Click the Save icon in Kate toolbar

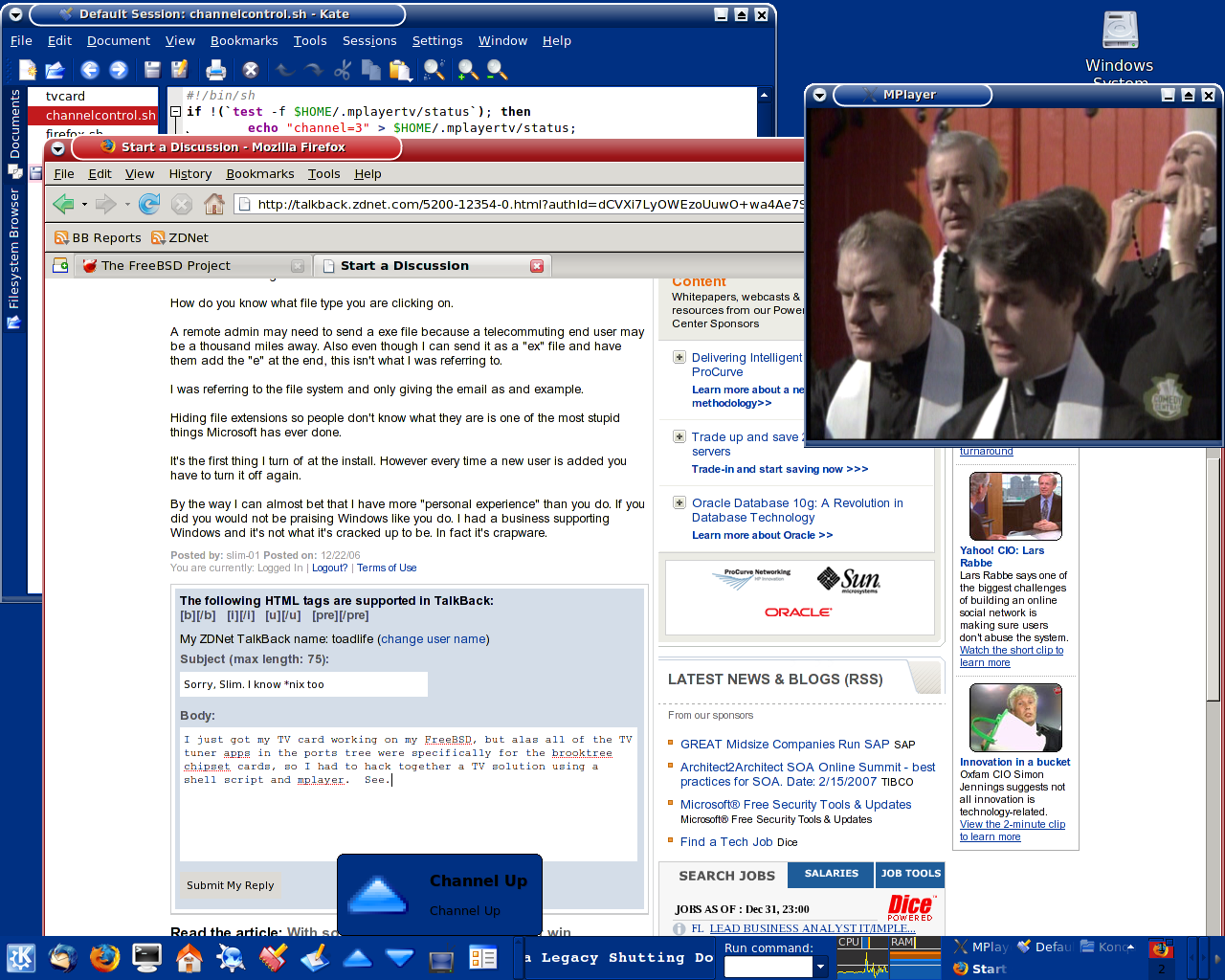(152, 70)
